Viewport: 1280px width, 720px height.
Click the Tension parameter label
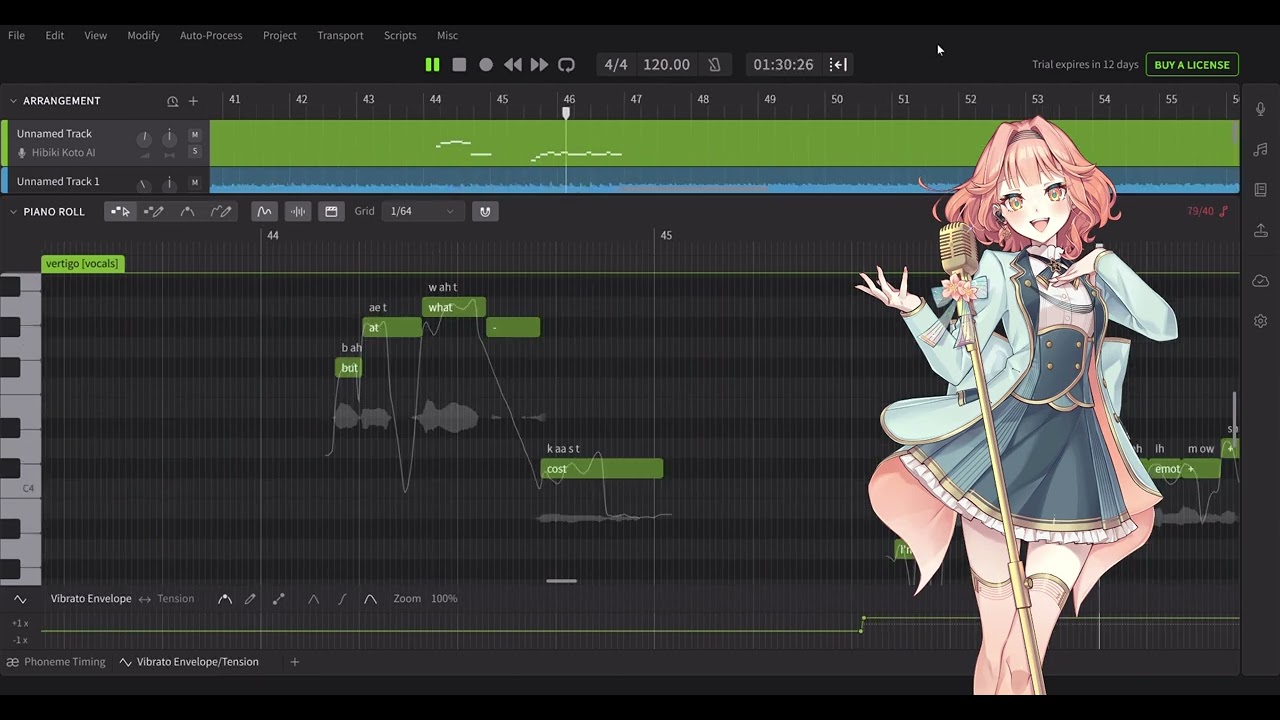point(175,599)
